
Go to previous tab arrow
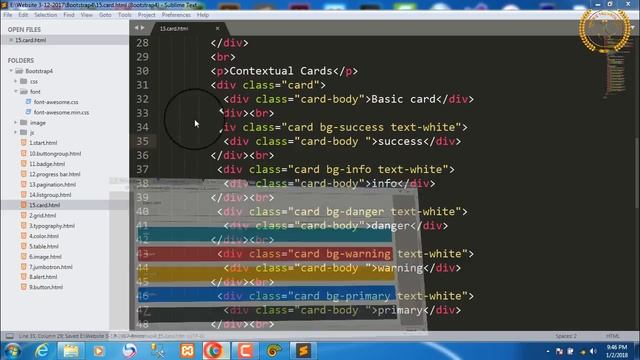pyautogui.click(x=137, y=28)
